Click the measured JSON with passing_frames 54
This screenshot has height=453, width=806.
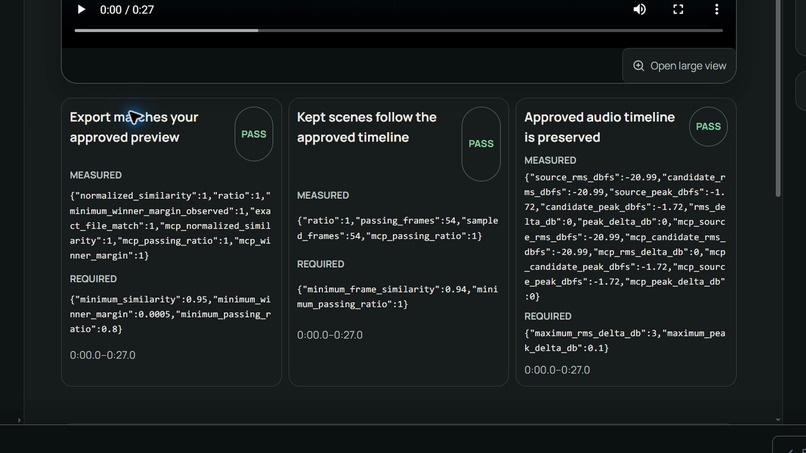[397, 228]
